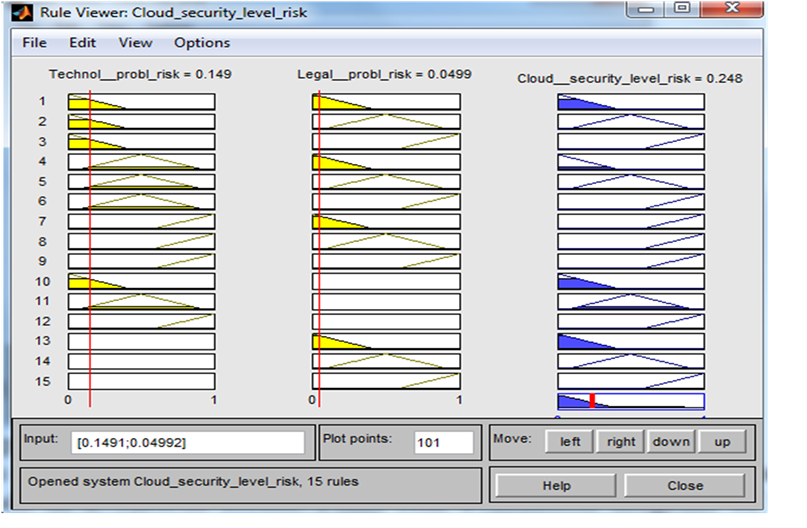Viewport: 807px width, 528px height.
Task: Click the red line in Legal_probl_risk column
Action: (x=318, y=250)
